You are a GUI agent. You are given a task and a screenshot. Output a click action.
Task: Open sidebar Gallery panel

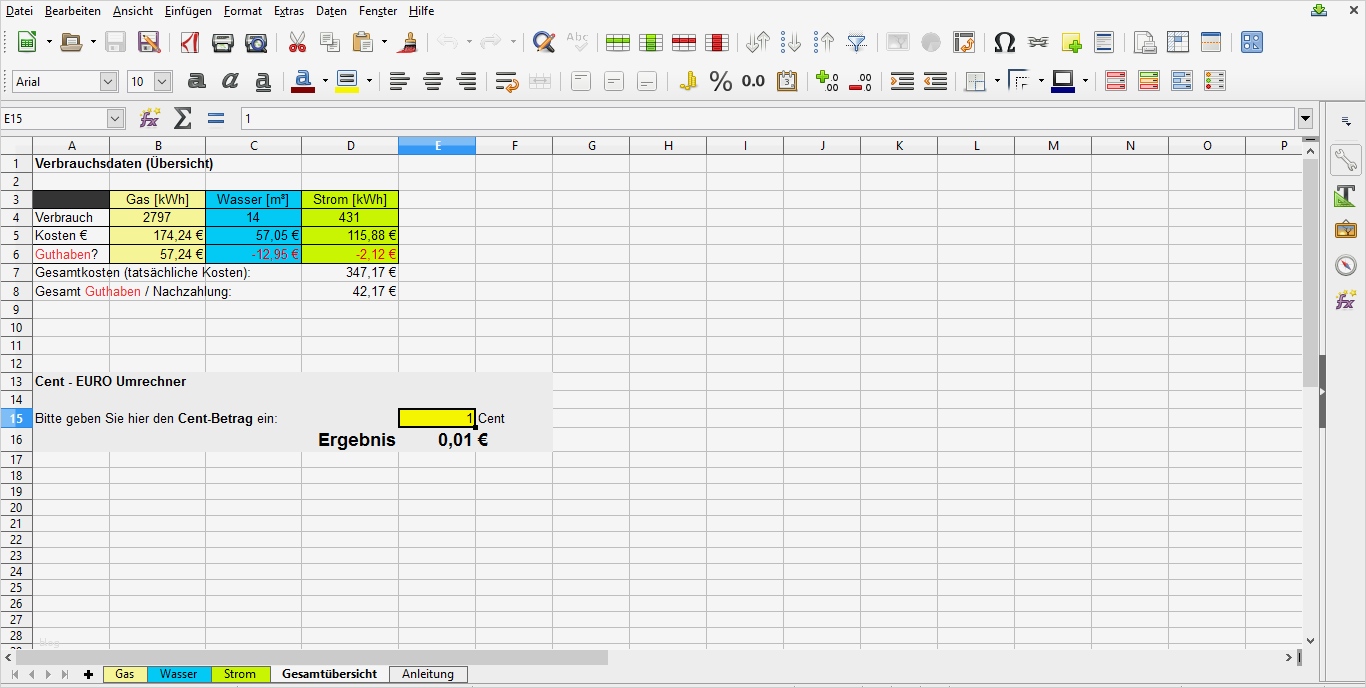pyautogui.click(x=1346, y=230)
